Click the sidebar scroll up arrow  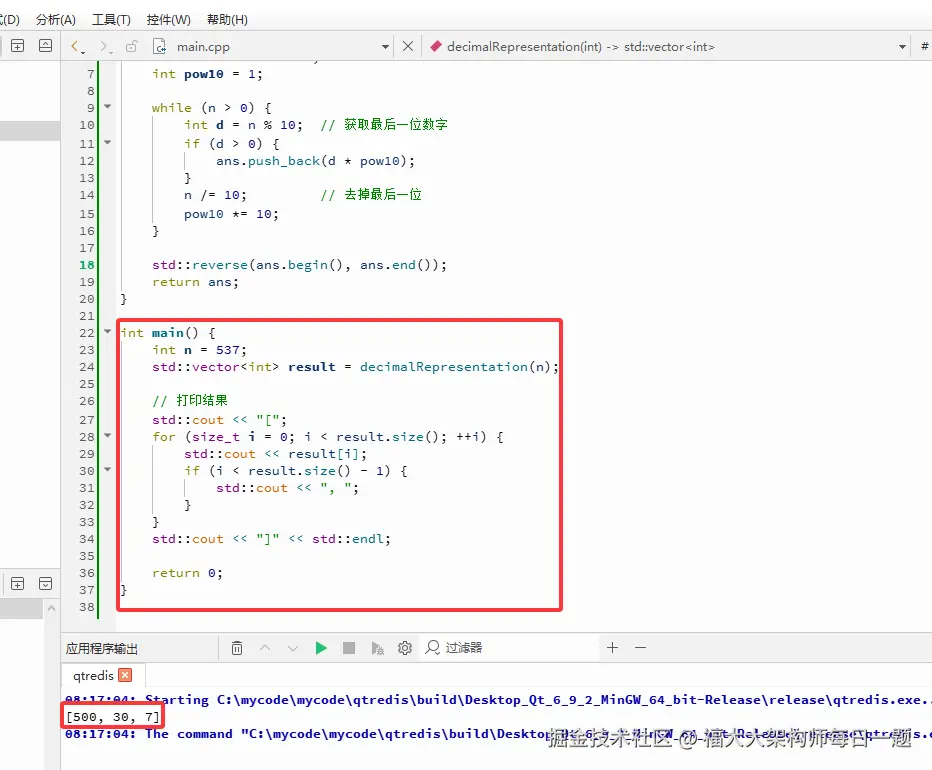tap(51, 608)
